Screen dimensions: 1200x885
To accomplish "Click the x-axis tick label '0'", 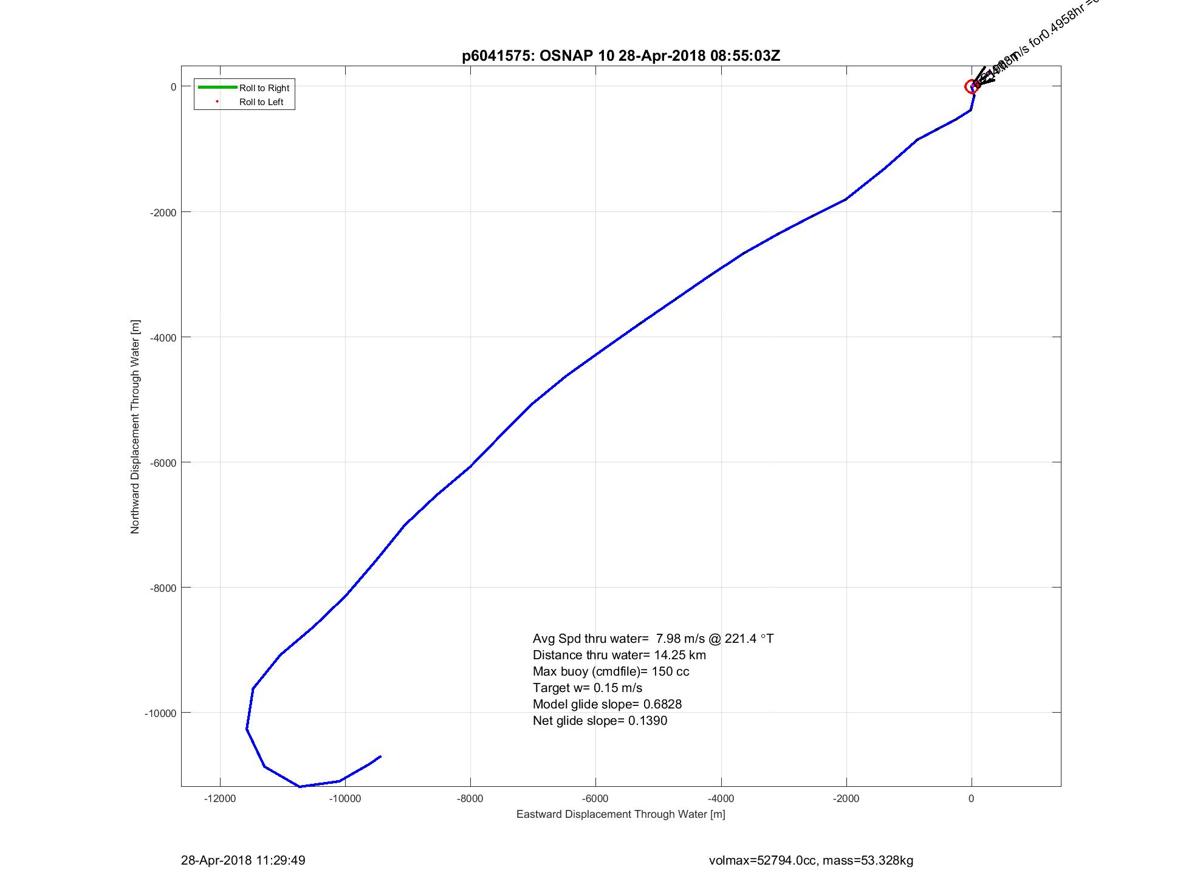I will tap(971, 798).
